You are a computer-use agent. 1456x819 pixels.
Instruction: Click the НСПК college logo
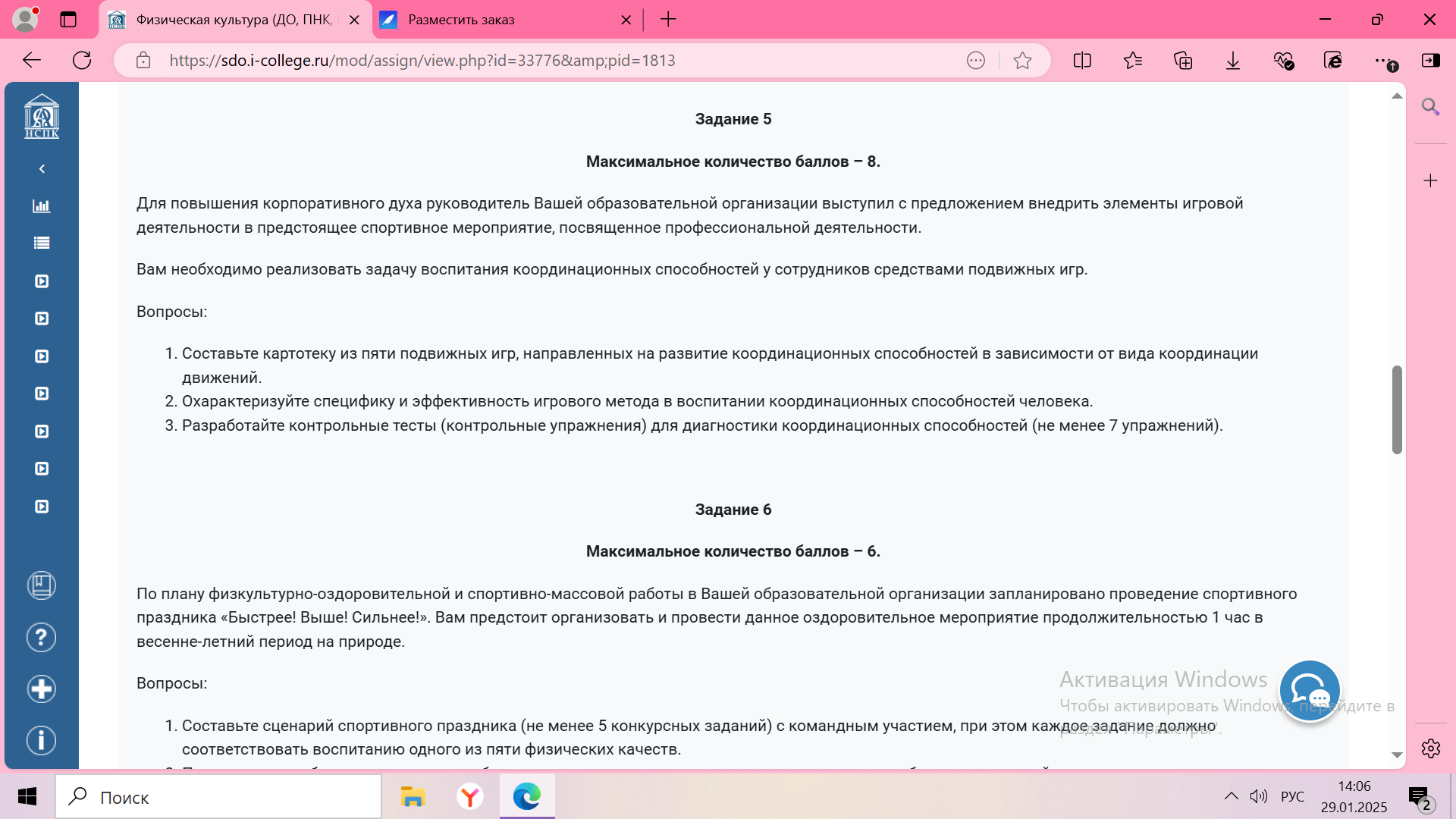pos(42,117)
